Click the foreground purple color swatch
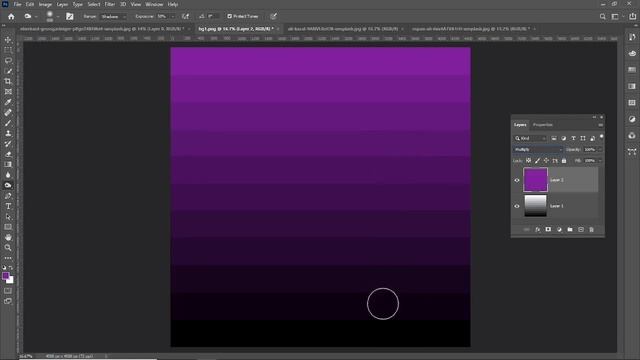The width and height of the screenshot is (640, 360). [x=5, y=276]
